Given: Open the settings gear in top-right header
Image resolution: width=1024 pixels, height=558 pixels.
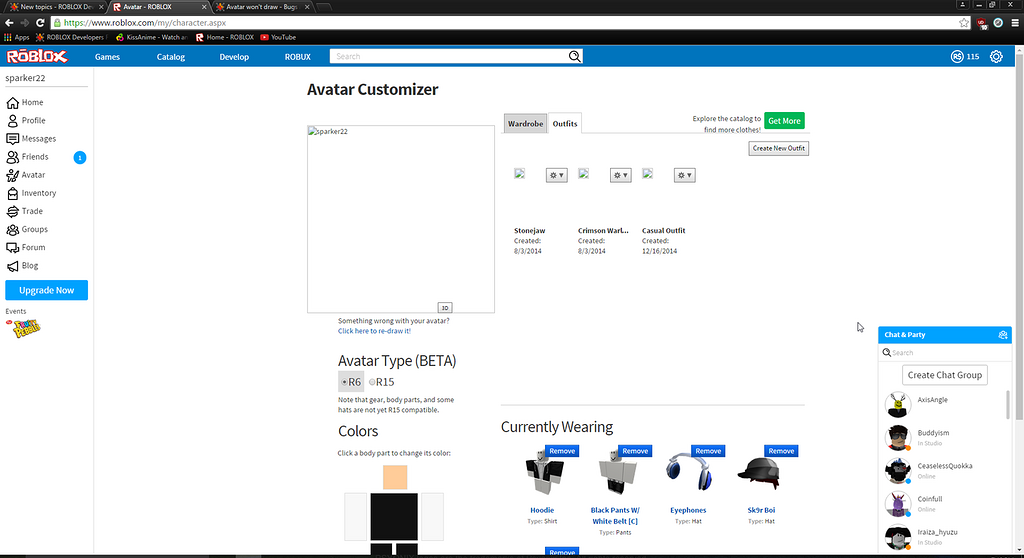Looking at the screenshot, I should (x=996, y=57).
